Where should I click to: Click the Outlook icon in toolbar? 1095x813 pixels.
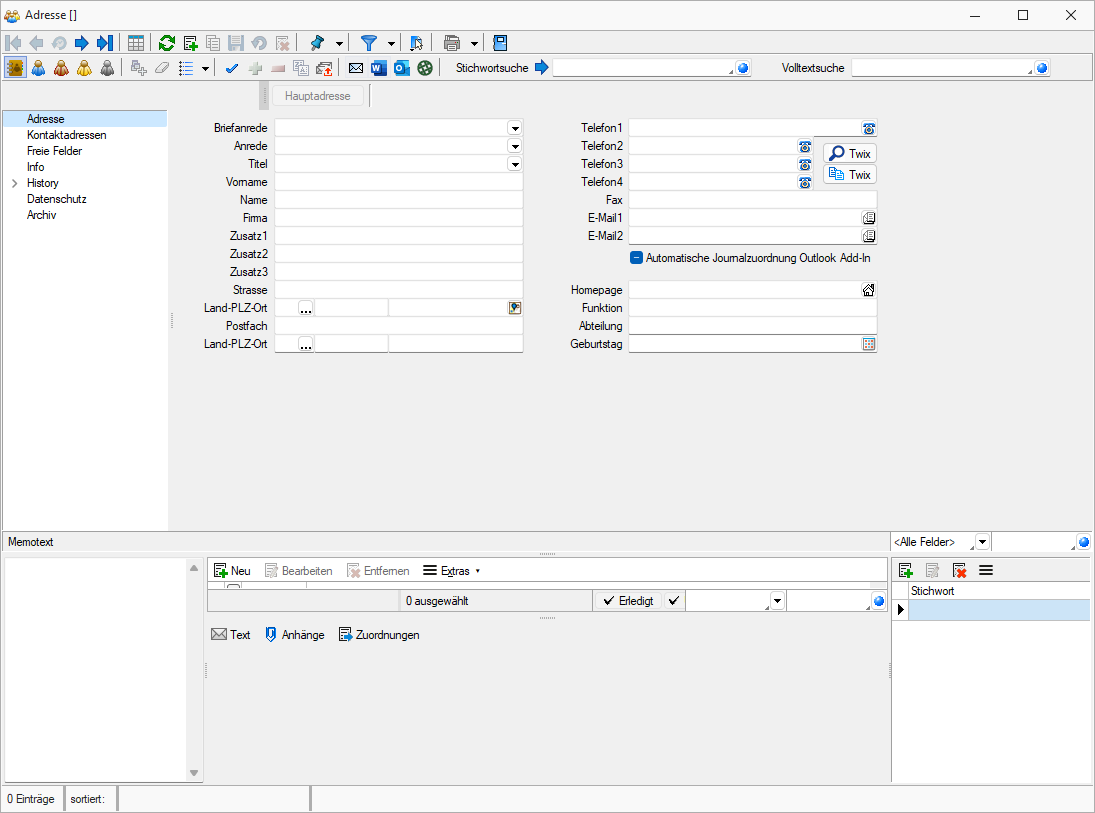click(402, 68)
